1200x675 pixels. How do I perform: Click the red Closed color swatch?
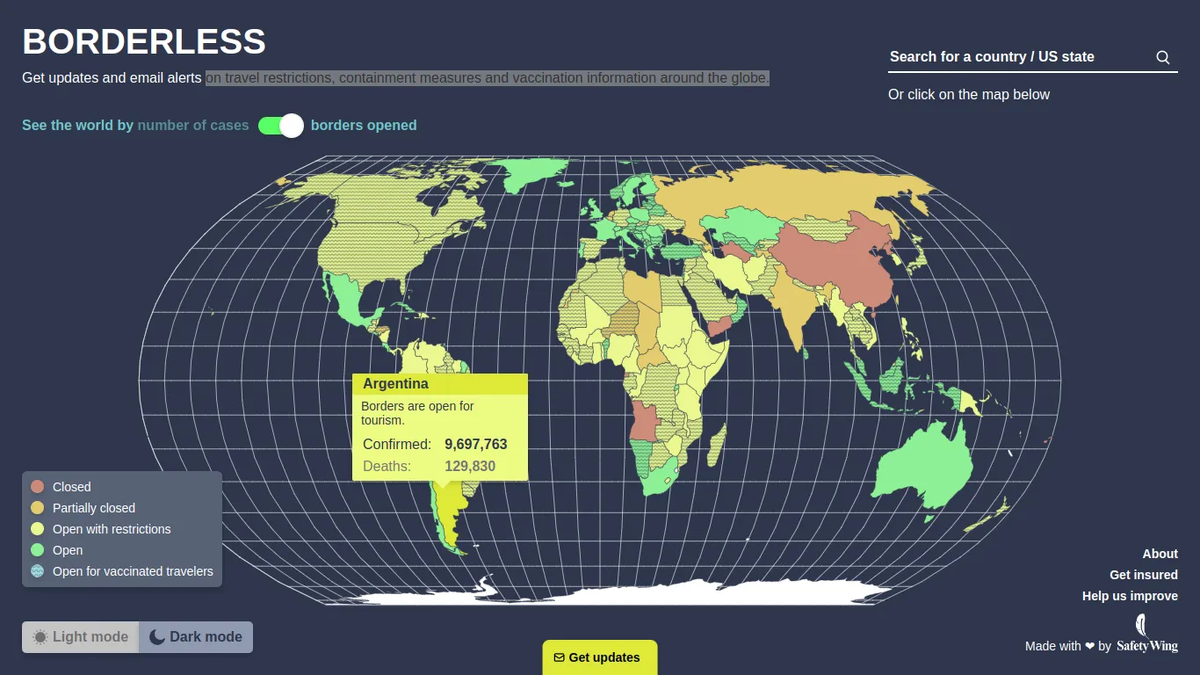tap(39, 487)
